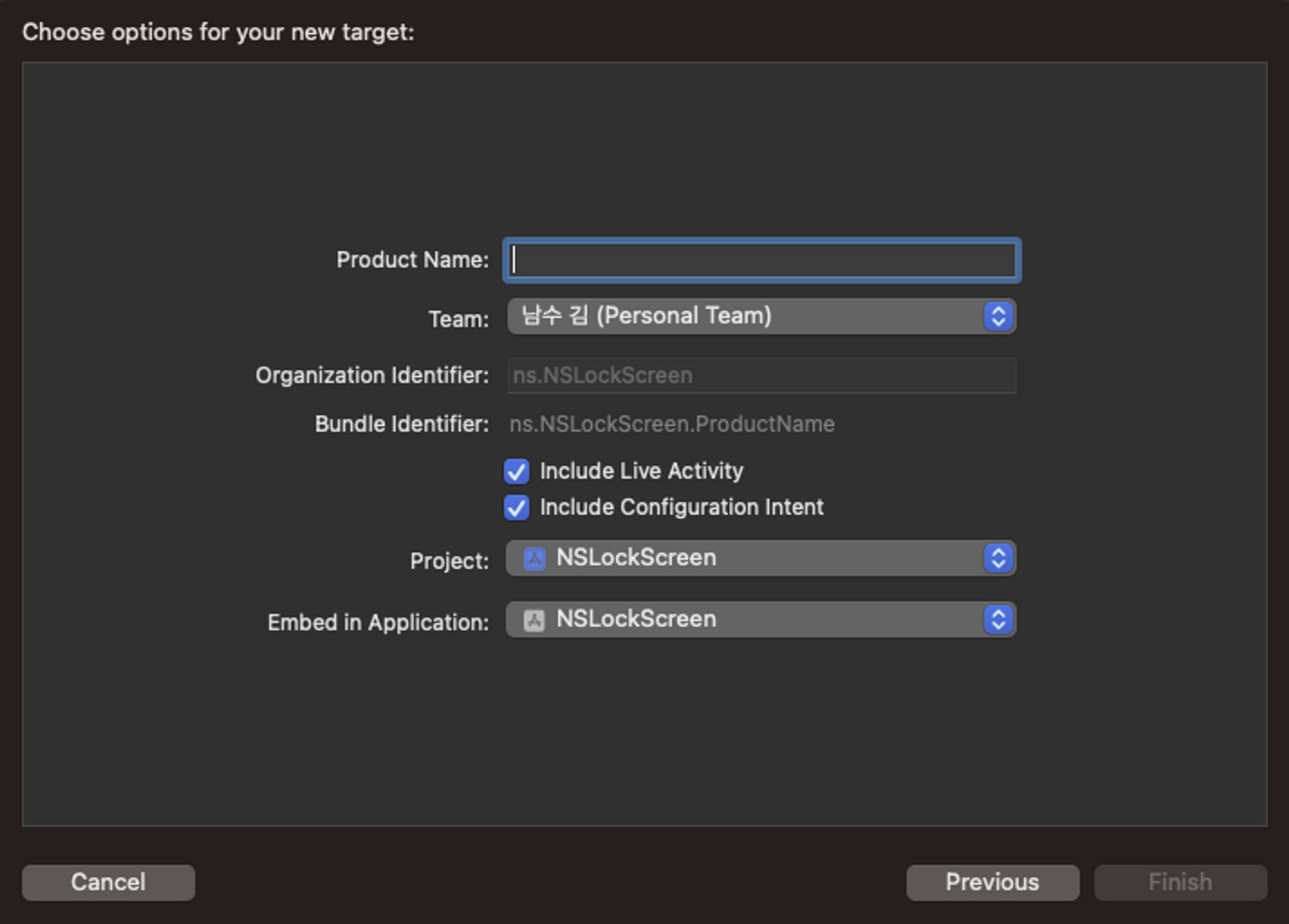This screenshot has height=924, width=1289.
Task: Click the Organization Identifier field
Action: pyautogui.click(x=762, y=376)
